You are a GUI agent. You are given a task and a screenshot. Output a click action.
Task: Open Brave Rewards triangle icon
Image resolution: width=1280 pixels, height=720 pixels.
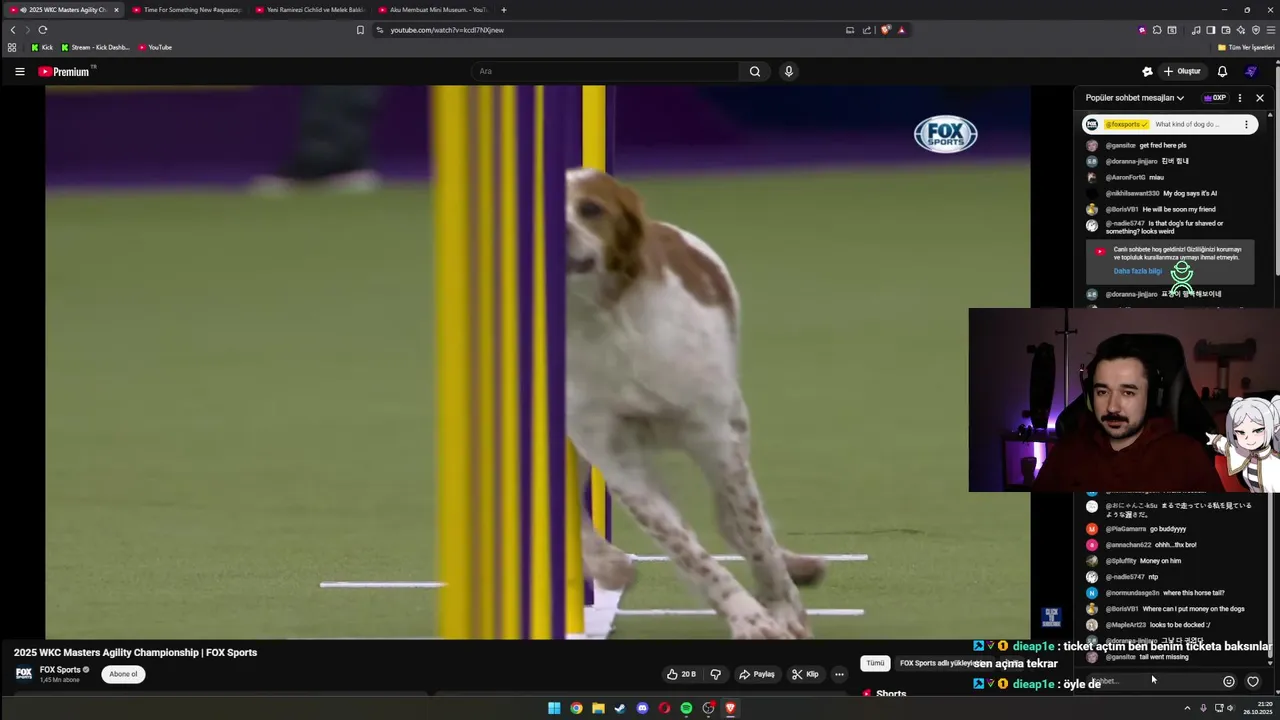[x=901, y=30]
